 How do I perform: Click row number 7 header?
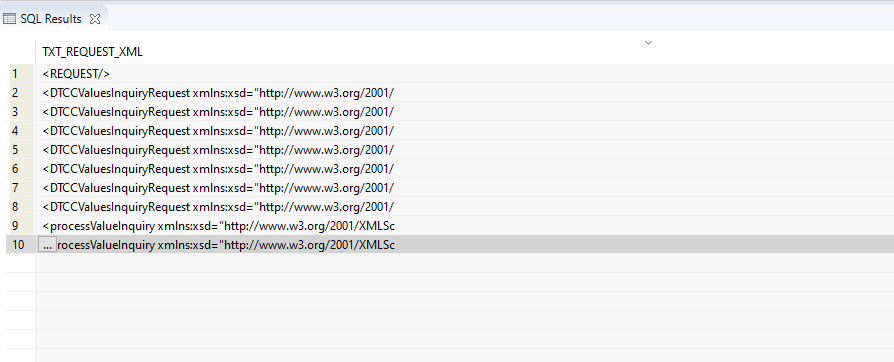(x=21, y=188)
